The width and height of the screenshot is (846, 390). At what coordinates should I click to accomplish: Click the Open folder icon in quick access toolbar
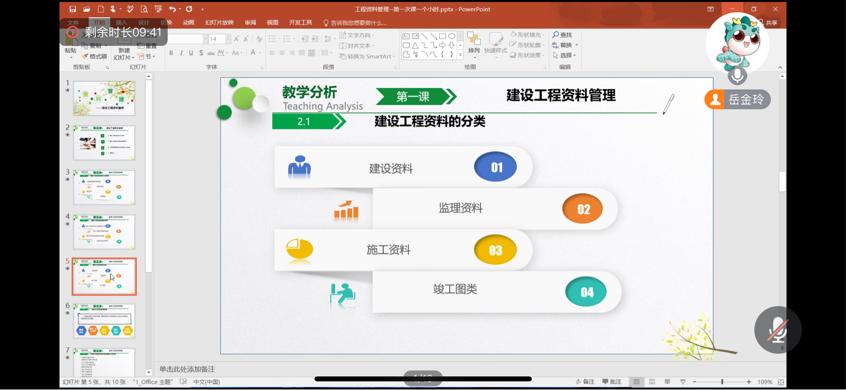coord(87,9)
